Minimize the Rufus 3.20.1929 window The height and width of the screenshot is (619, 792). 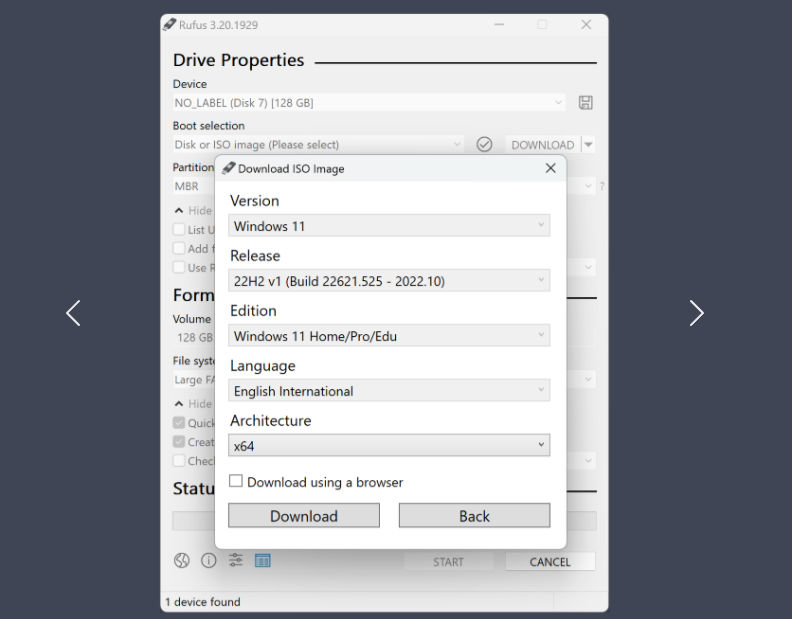click(499, 24)
